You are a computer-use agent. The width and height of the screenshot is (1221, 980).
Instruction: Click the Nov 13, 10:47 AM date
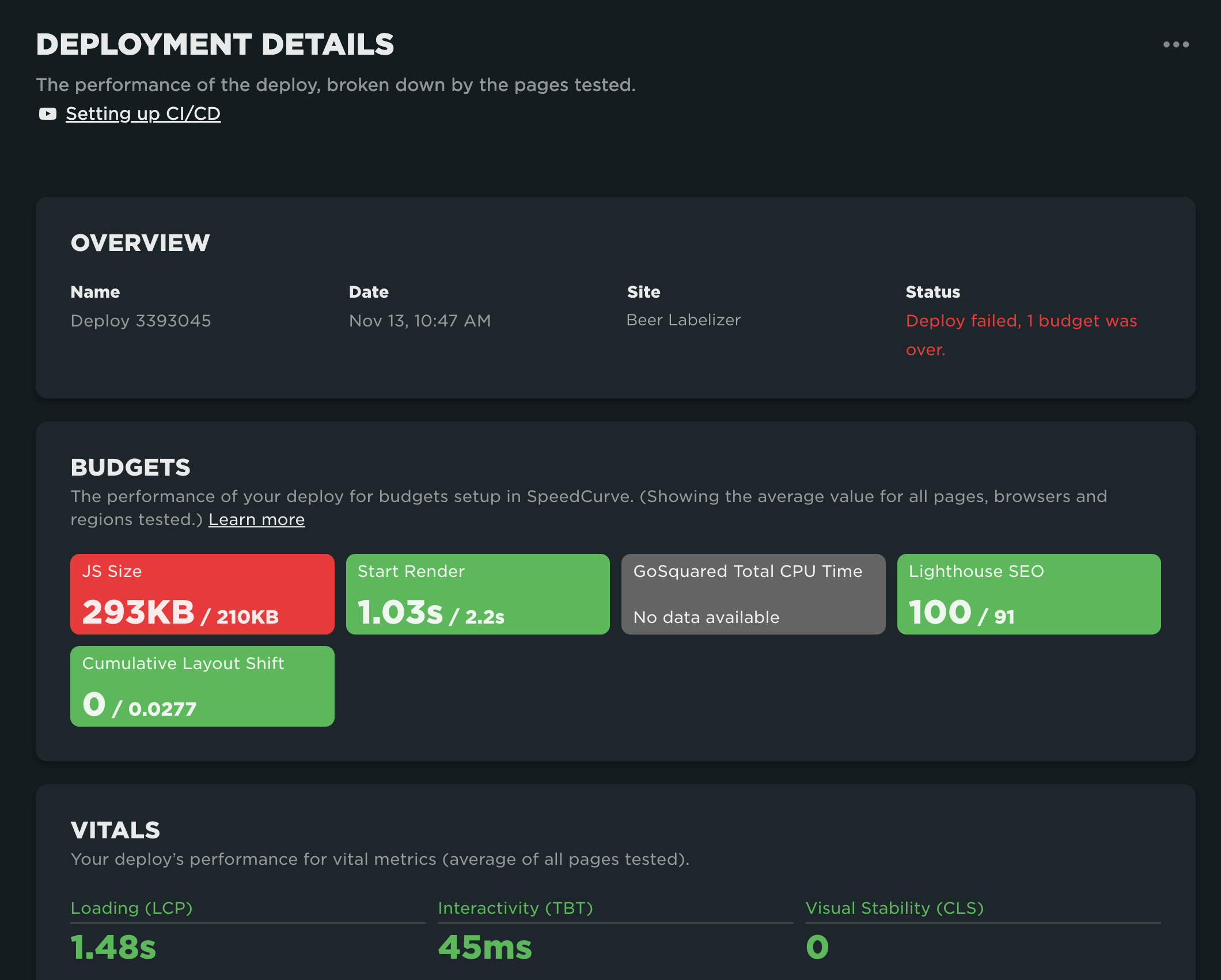(420, 321)
